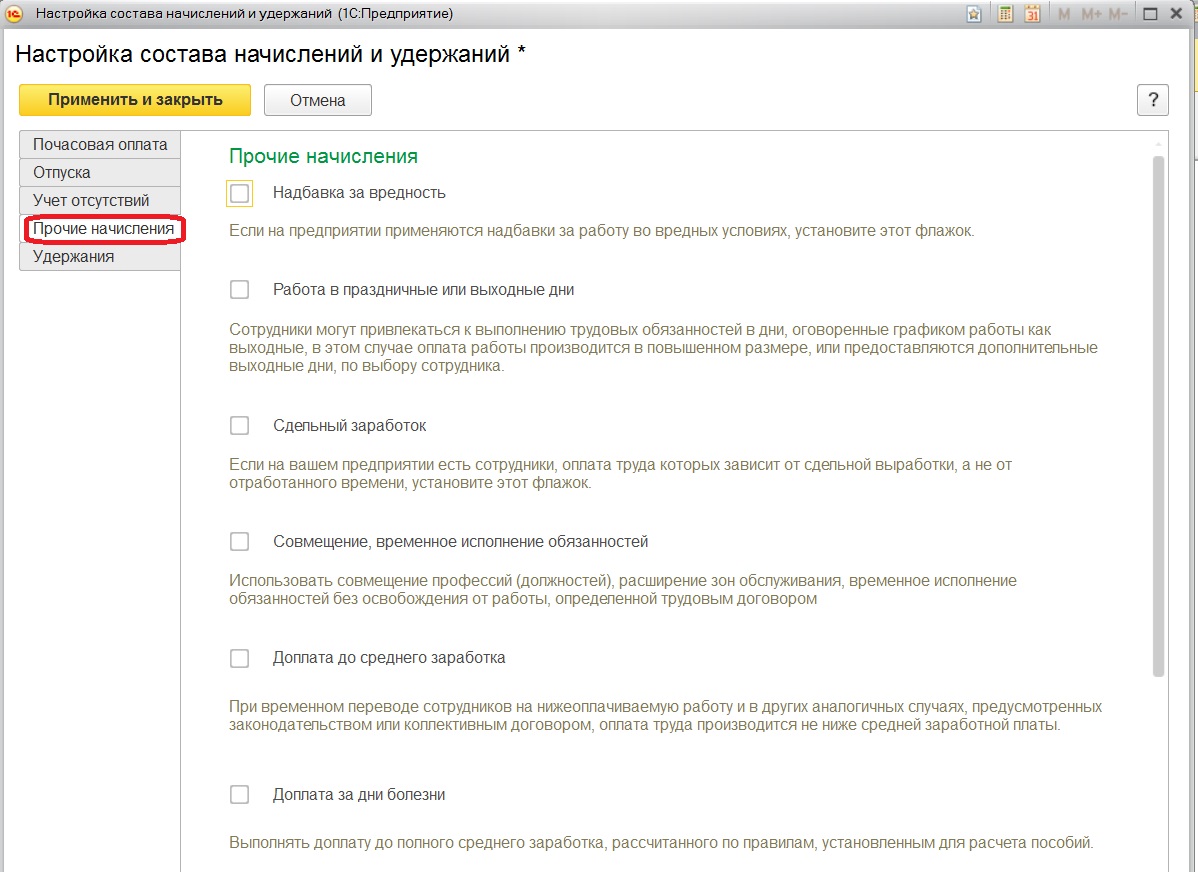Viewport: 1198px width, 872px height.
Task: Click description text about вредных условиях
Action: click(601, 231)
